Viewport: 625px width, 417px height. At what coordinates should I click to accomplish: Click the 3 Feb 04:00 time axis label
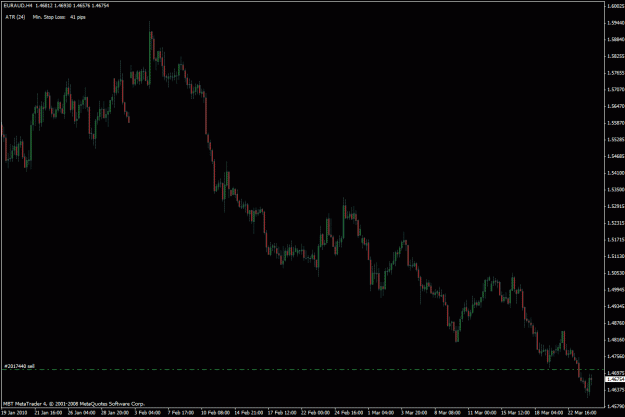point(147,413)
